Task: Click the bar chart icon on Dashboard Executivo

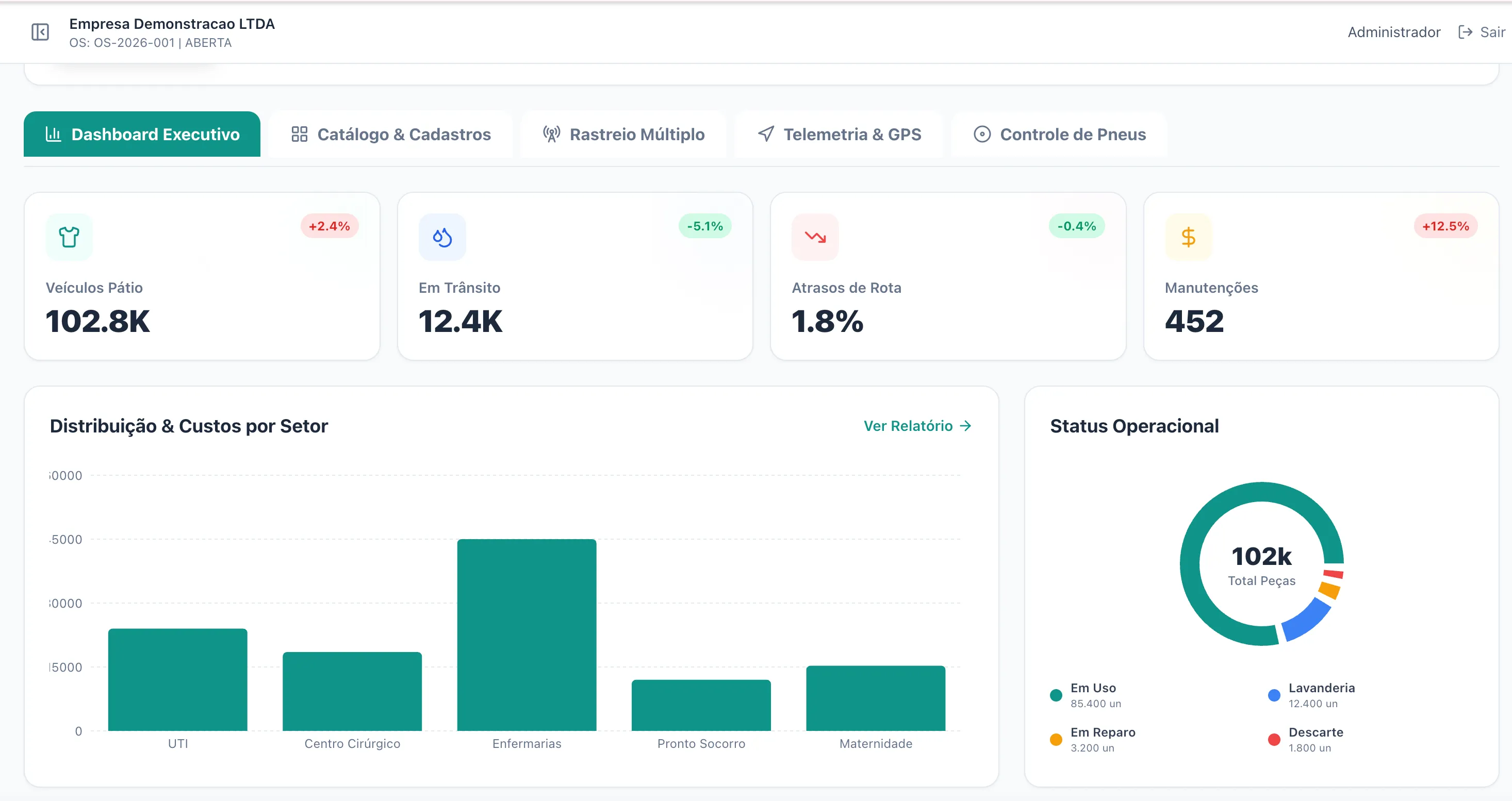Action: click(54, 135)
